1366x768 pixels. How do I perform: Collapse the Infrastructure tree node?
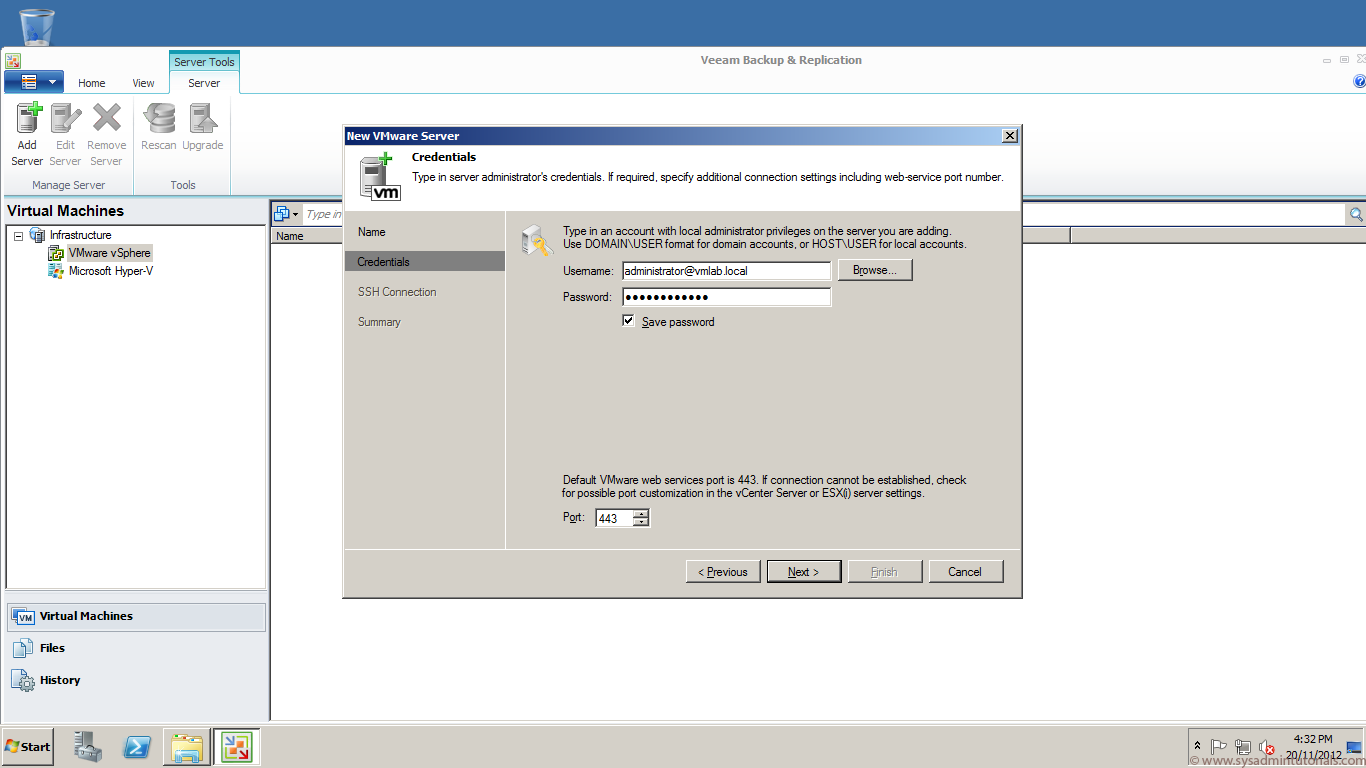[x=18, y=235]
